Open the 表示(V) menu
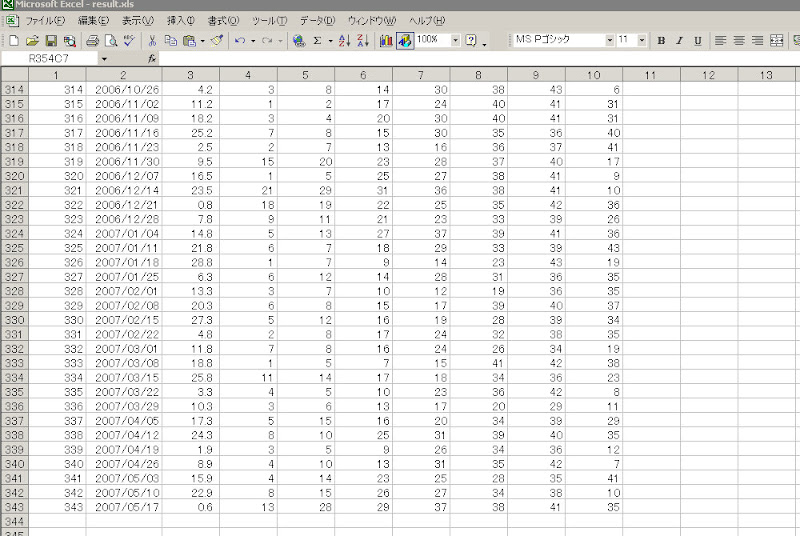This screenshot has width=800, height=536. click(x=138, y=21)
